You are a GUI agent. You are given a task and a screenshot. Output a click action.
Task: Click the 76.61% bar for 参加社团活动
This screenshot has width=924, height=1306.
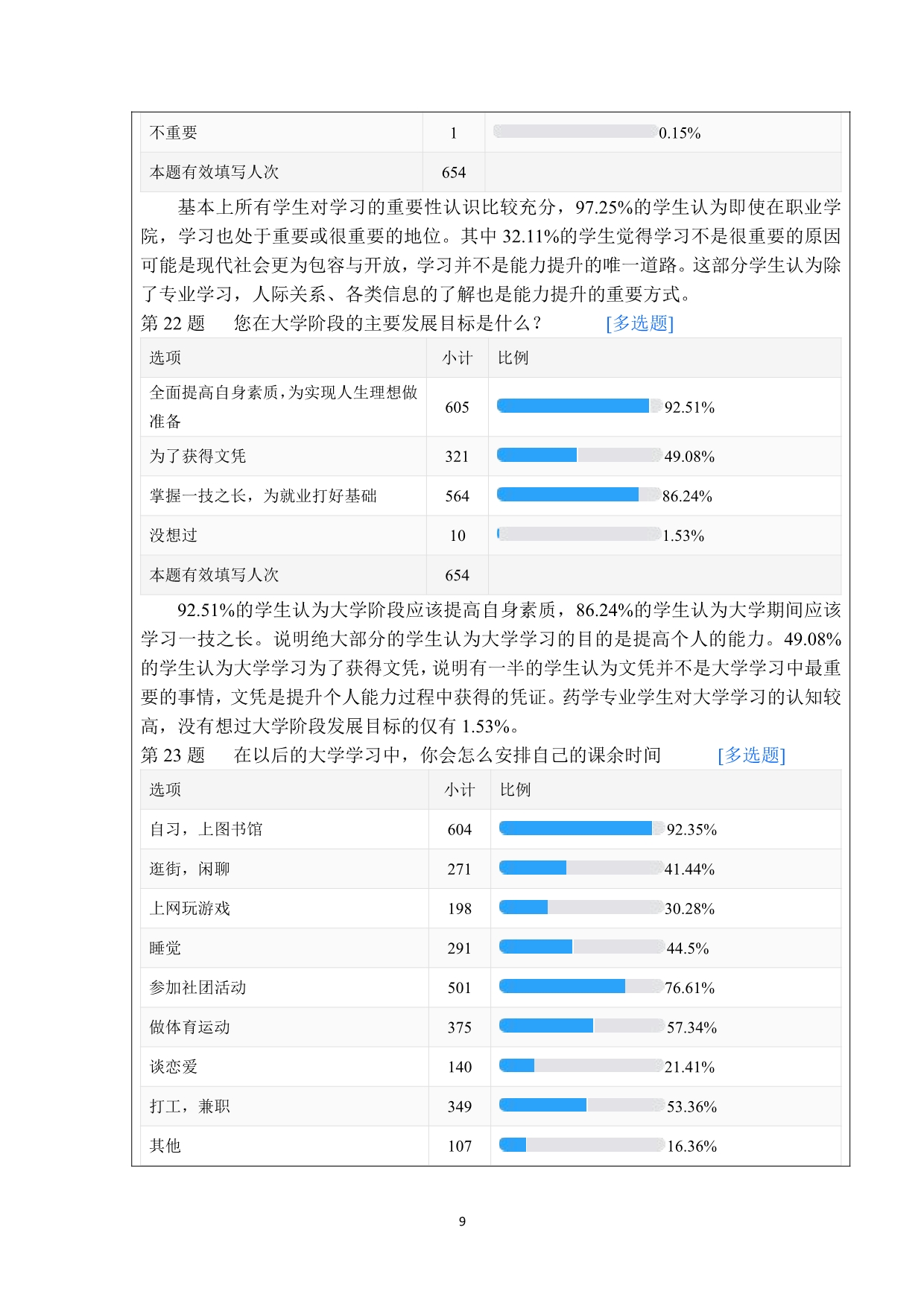tap(581, 986)
